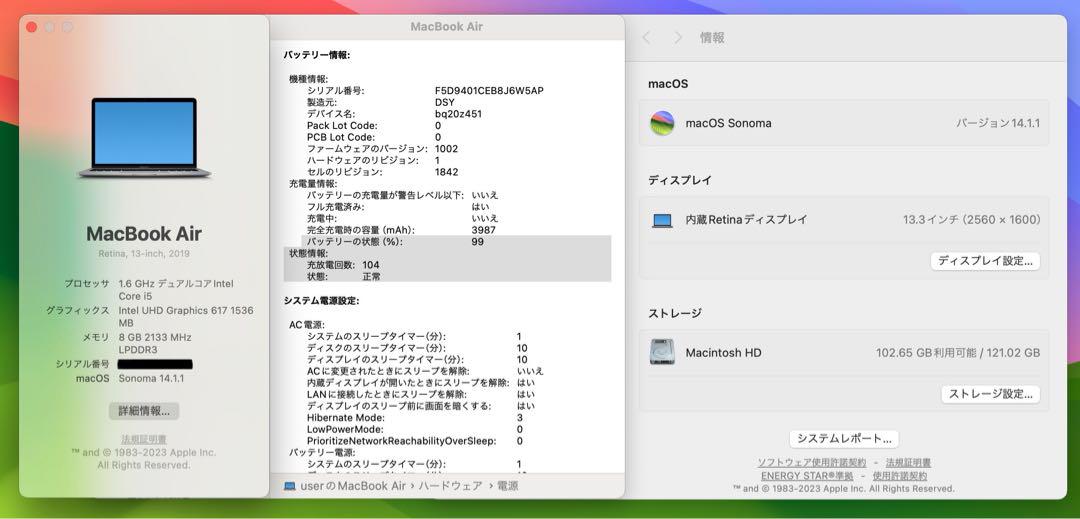Click Pack Lot Code row label

342,126
